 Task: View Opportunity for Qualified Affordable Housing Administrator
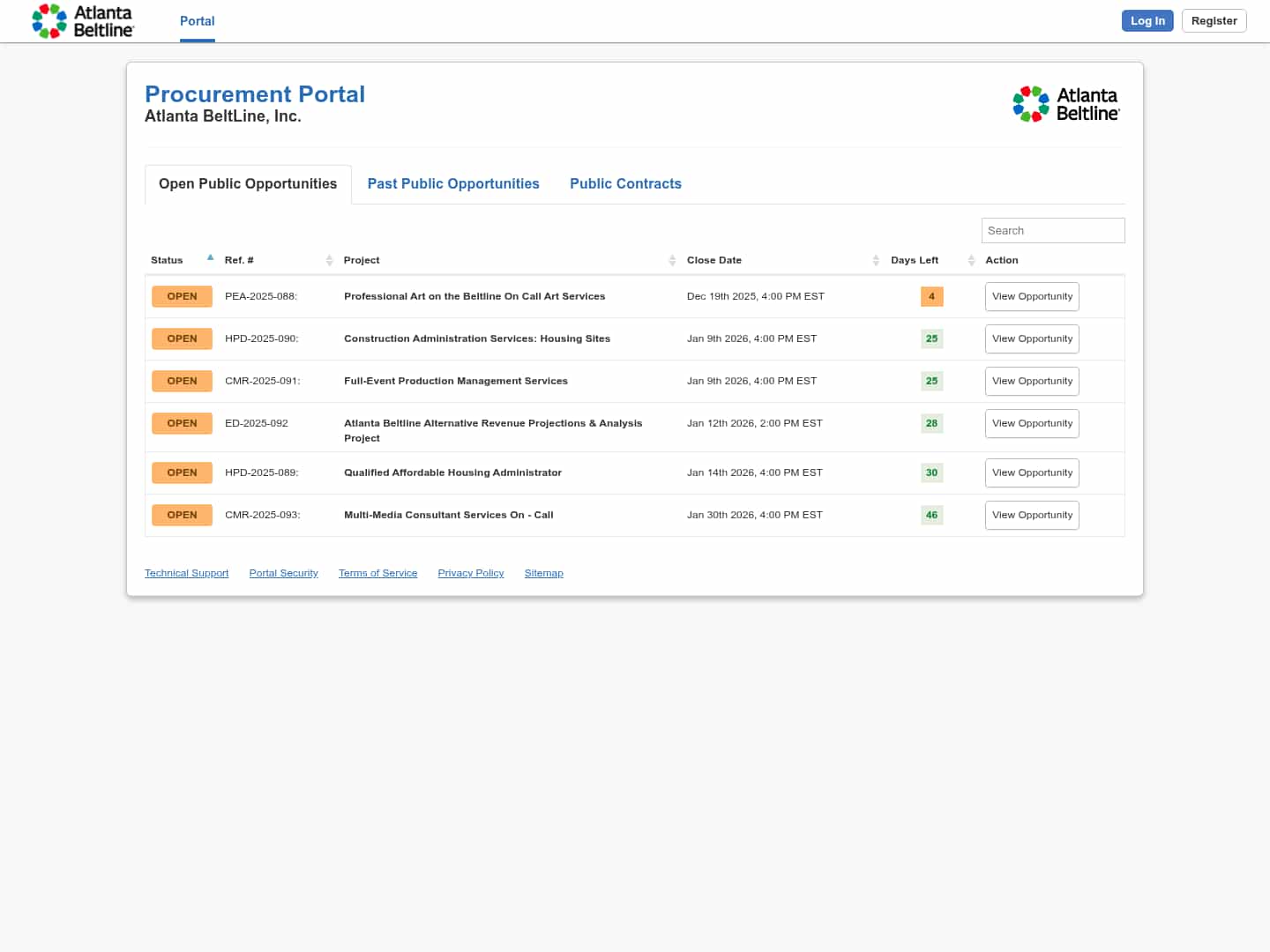point(1032,472)
